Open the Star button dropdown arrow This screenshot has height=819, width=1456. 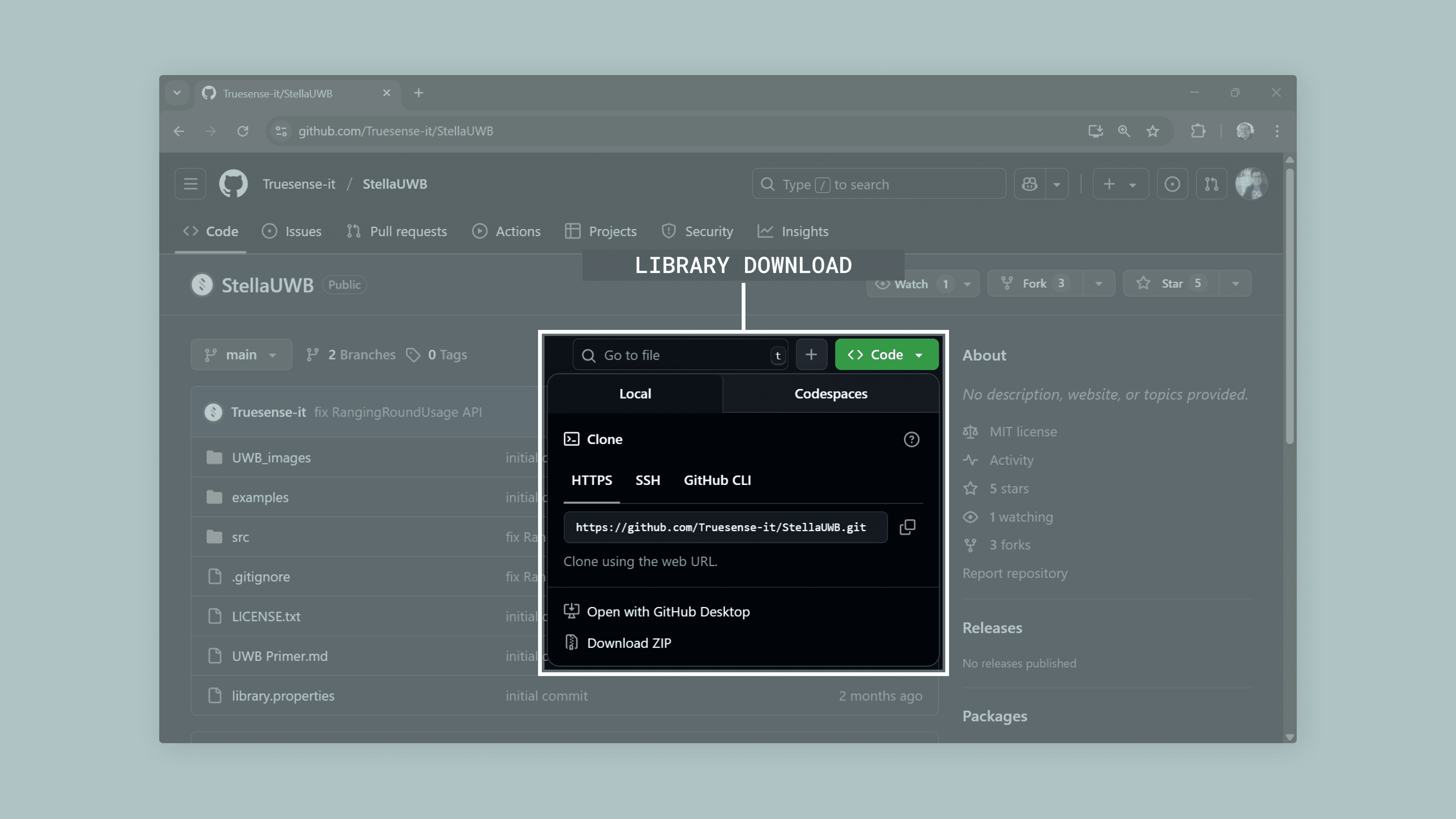(x=1236, y=283)
